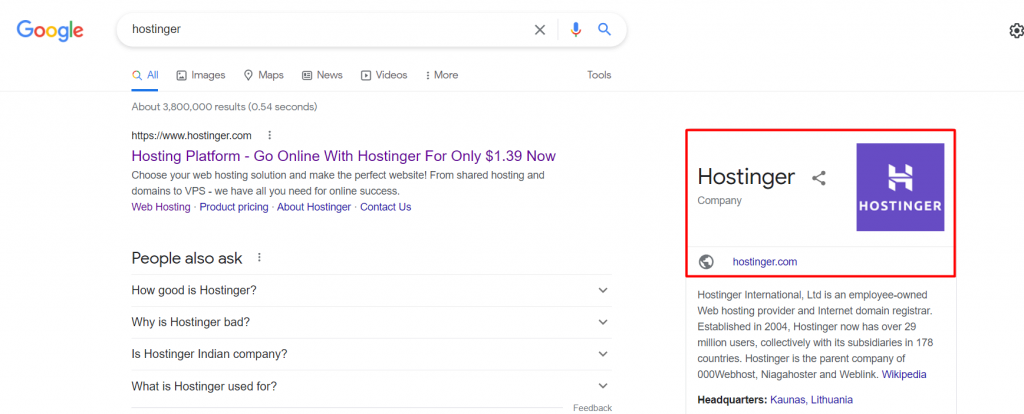Switch to the News tab
The image size is (1024, 414).
[322, 75]
